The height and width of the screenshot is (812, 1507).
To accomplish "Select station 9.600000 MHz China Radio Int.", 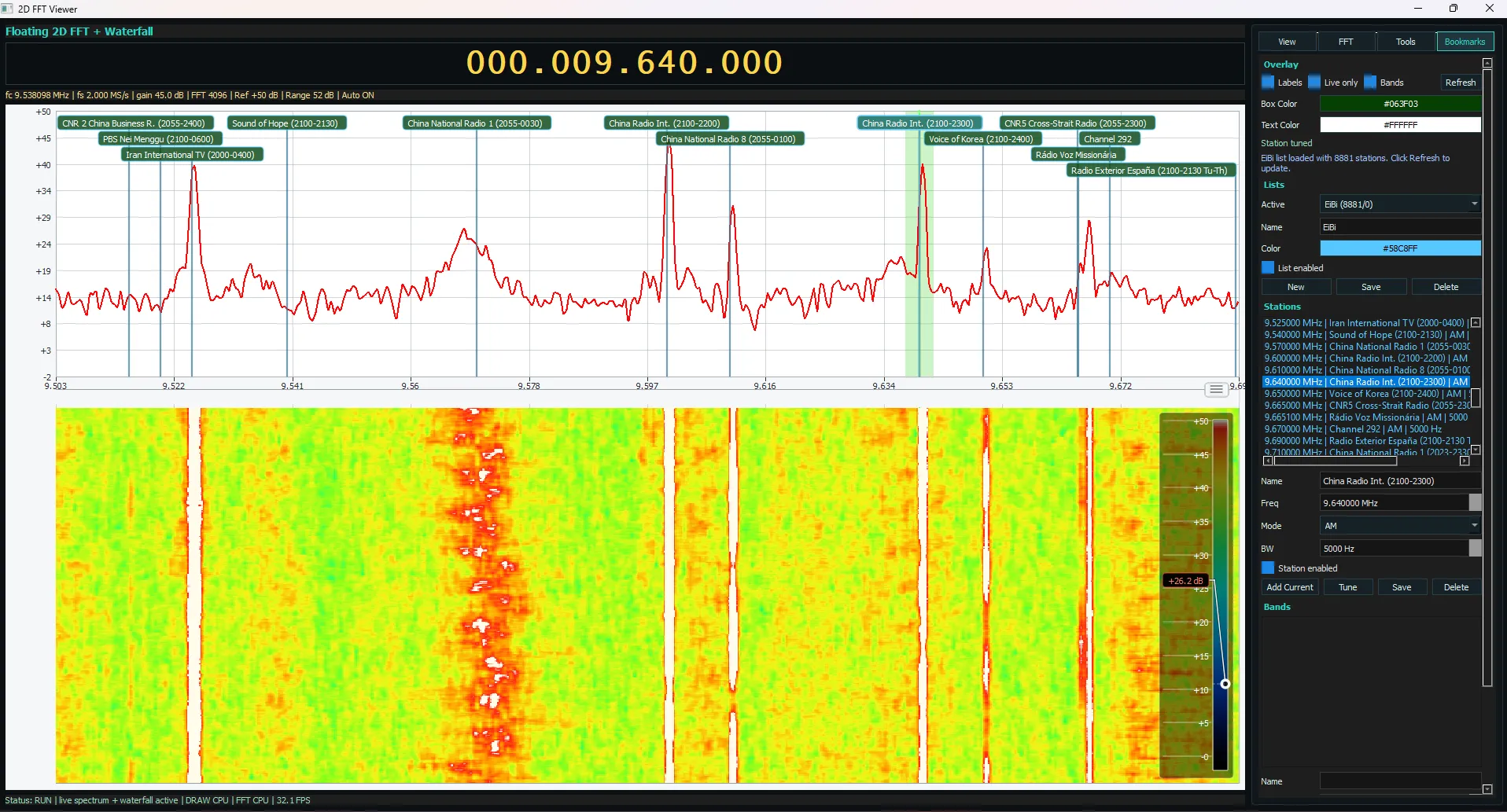I will [x=1365, y=358].
